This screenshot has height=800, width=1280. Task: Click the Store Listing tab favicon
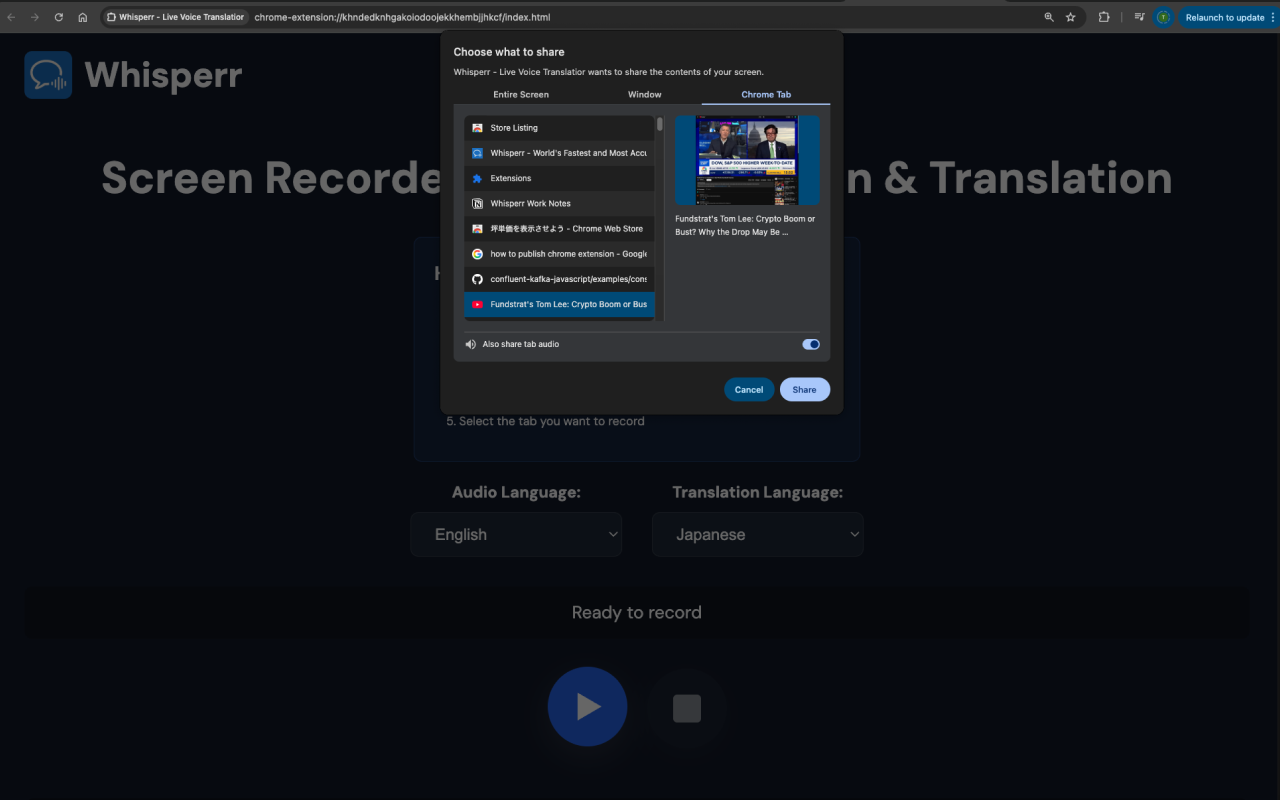[x=478, y=128]
